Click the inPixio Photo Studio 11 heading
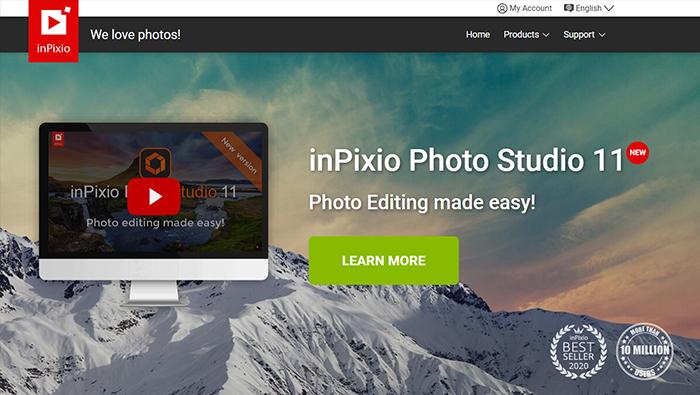Image resolution: width=700 pixels, height=395 pixels. click(467, 160)
